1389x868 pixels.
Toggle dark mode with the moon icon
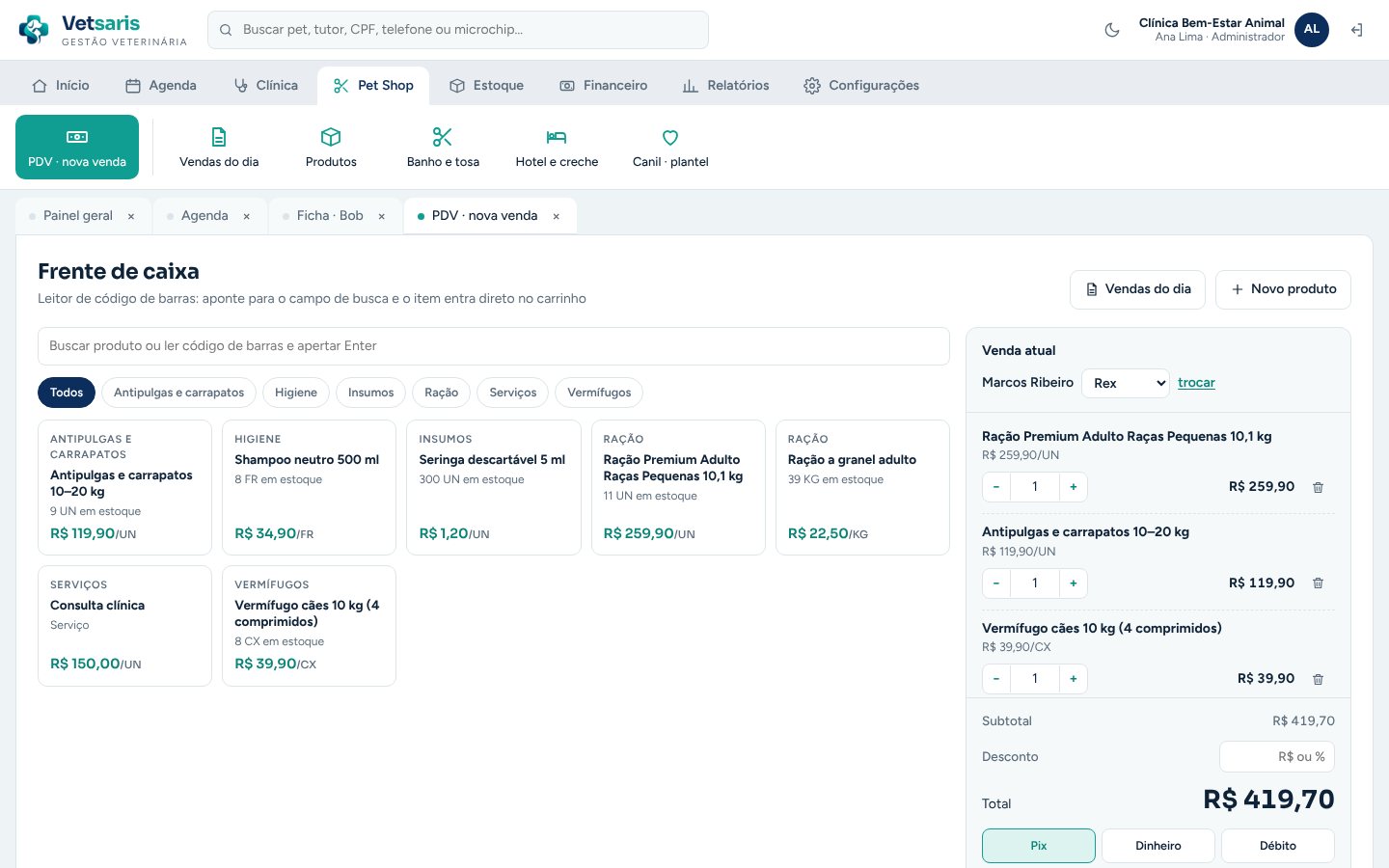click(1112, 30)
